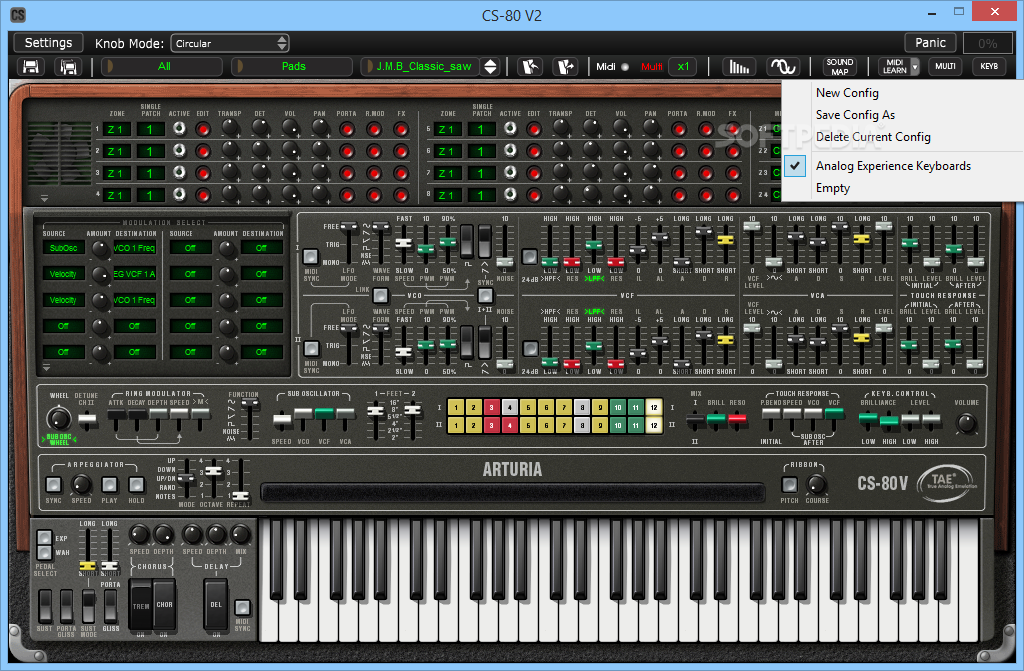
Task: Click the Chorus Depth knob
Action: click(163, 534)
